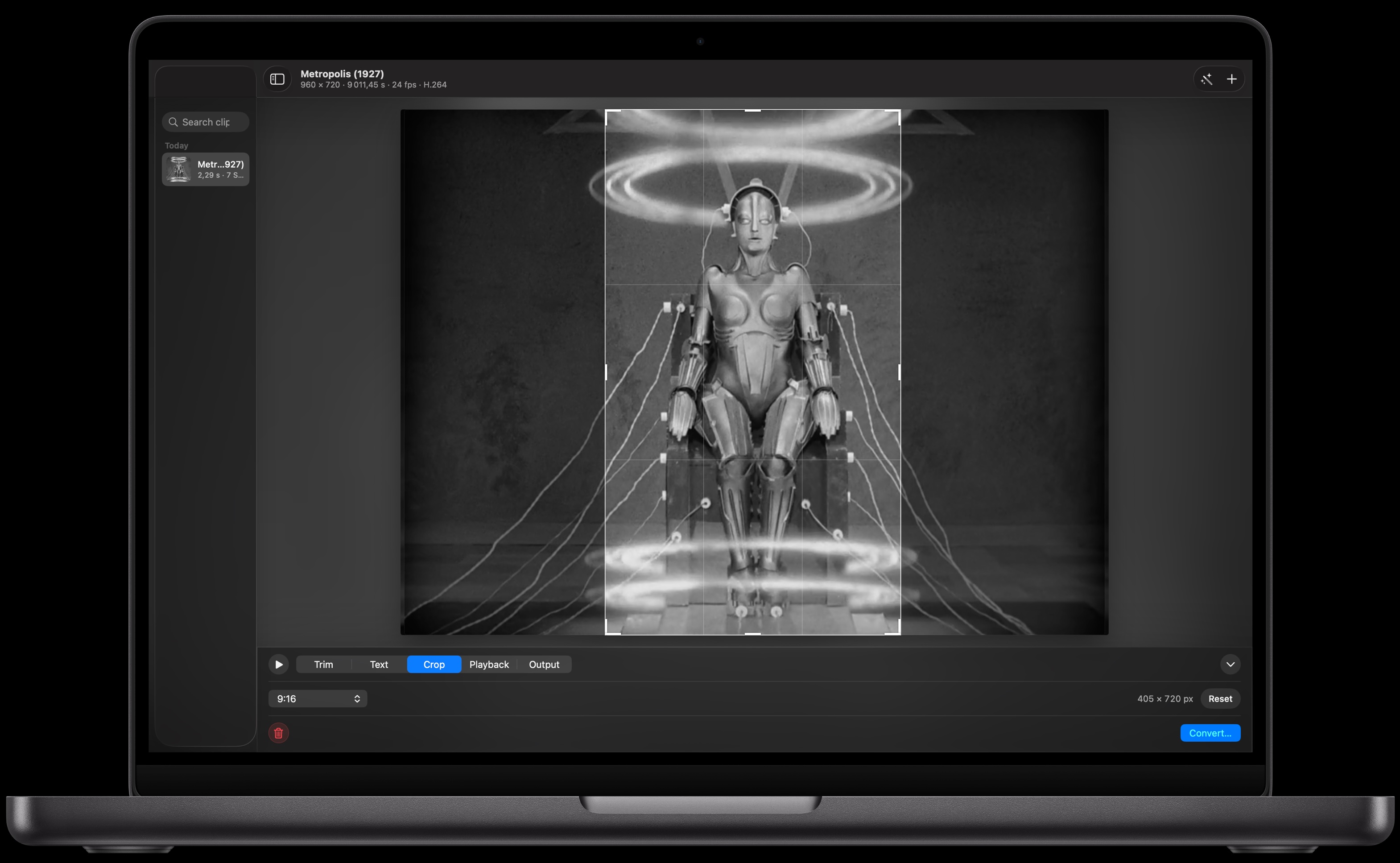The width and height of the screenshot is (1400, 863).
Task: Click the top edge crop handle
Action: coord(753,110)
